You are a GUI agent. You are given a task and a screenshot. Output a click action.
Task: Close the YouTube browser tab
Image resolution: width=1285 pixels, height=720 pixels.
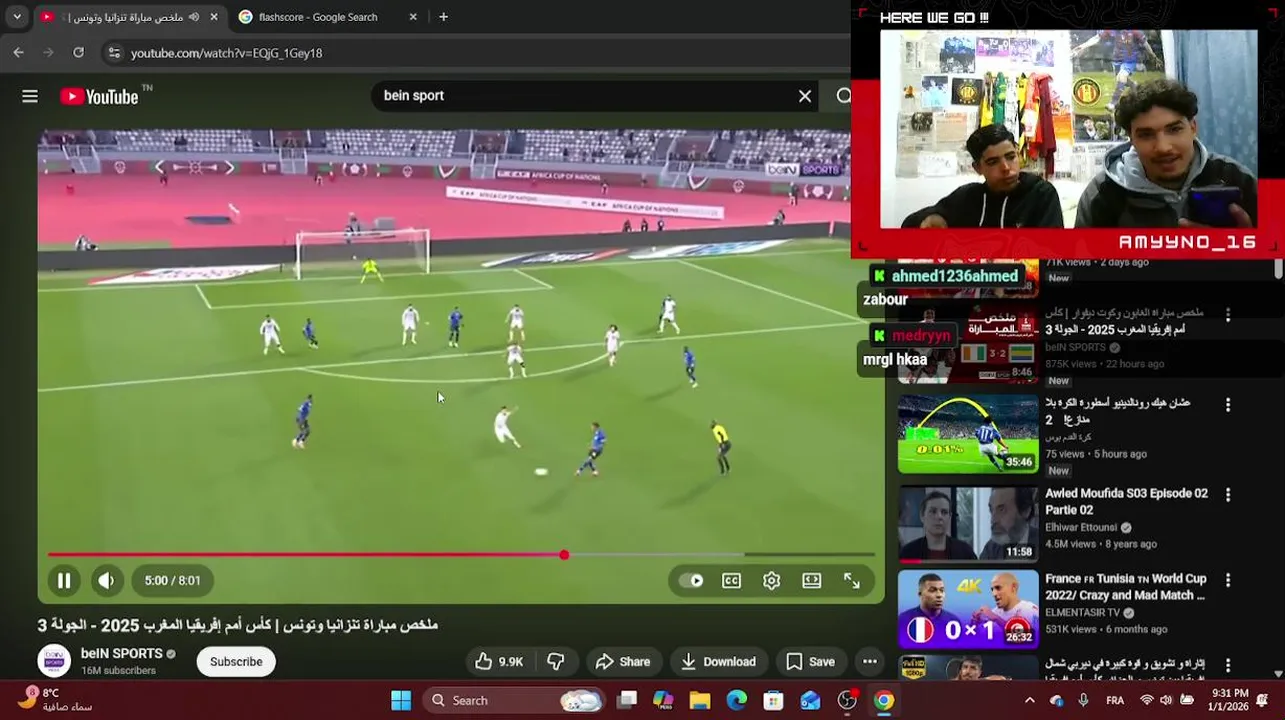[214, 17]
